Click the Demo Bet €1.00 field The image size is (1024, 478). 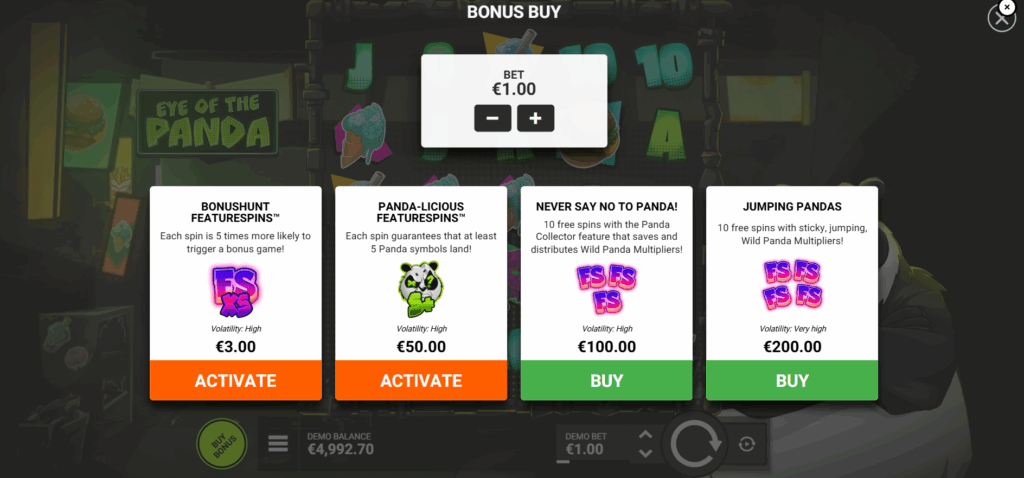(x=594, y=444)
